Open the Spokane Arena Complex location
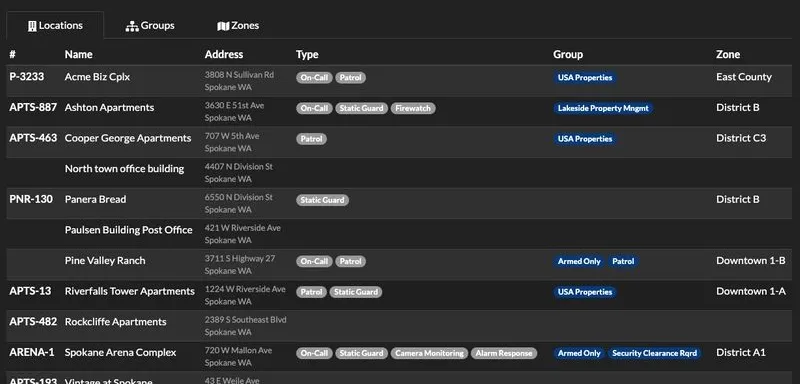 click(120, 352)
